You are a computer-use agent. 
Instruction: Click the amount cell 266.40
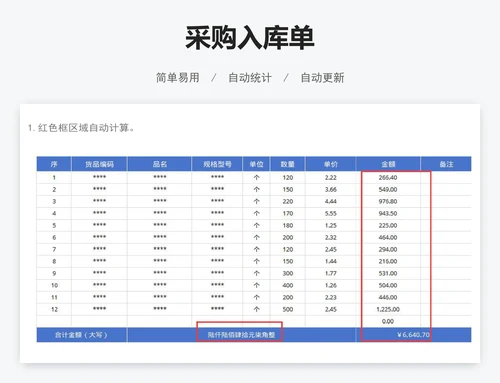pyautogui.click(x=388, y=177)
